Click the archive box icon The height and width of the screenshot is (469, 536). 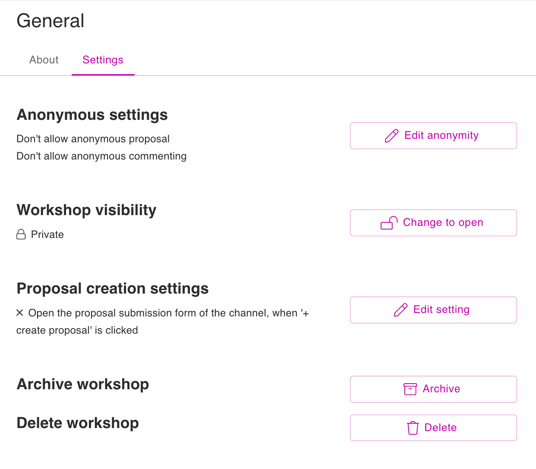(410, 389)
